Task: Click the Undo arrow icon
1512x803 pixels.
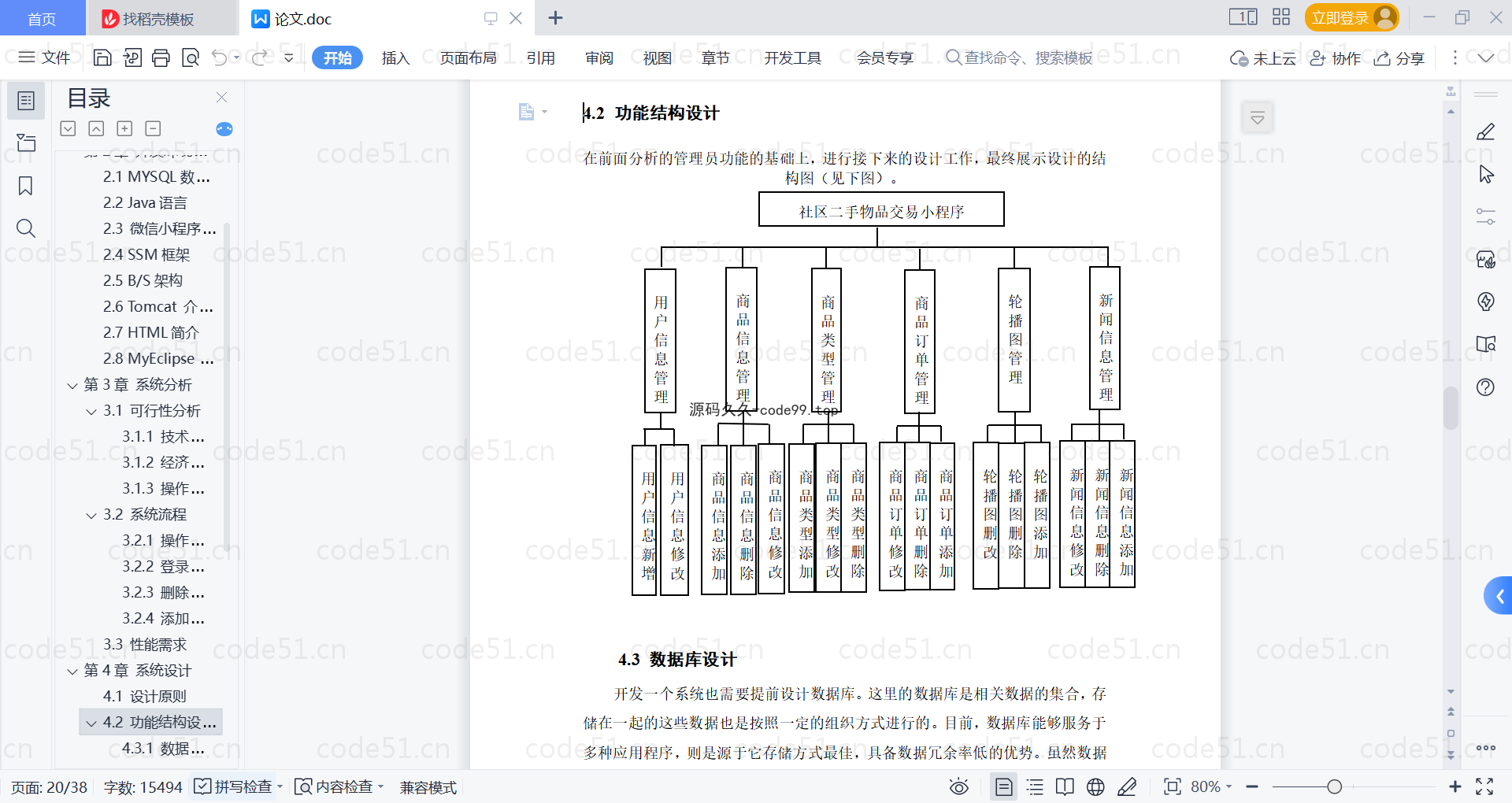Action: coord(220,57)
